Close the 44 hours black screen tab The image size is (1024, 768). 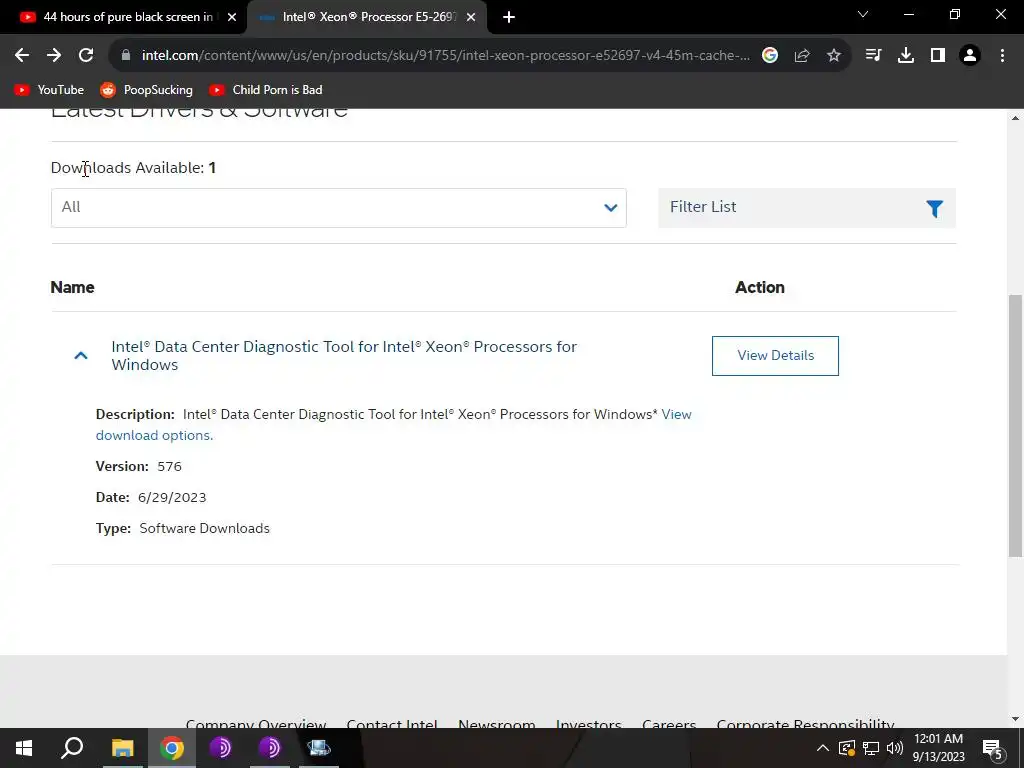(232, 18)
